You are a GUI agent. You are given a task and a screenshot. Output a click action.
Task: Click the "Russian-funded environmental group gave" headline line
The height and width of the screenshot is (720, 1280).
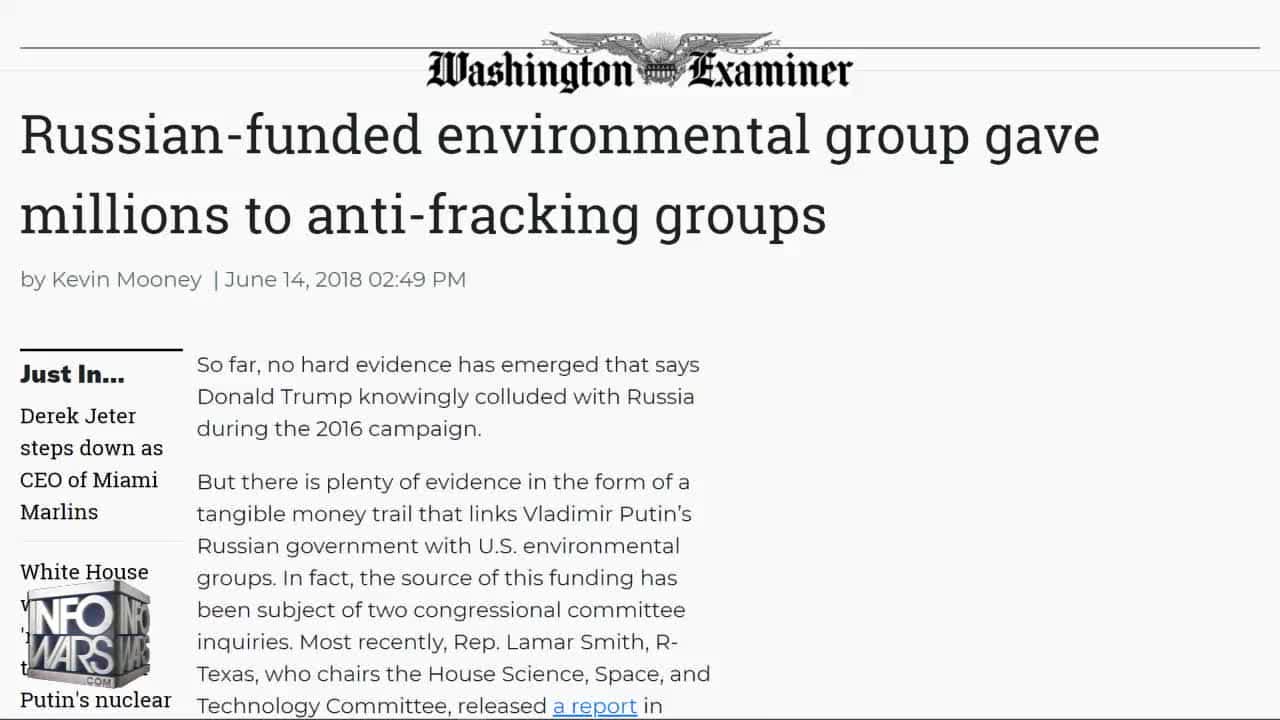coord(559,135)
